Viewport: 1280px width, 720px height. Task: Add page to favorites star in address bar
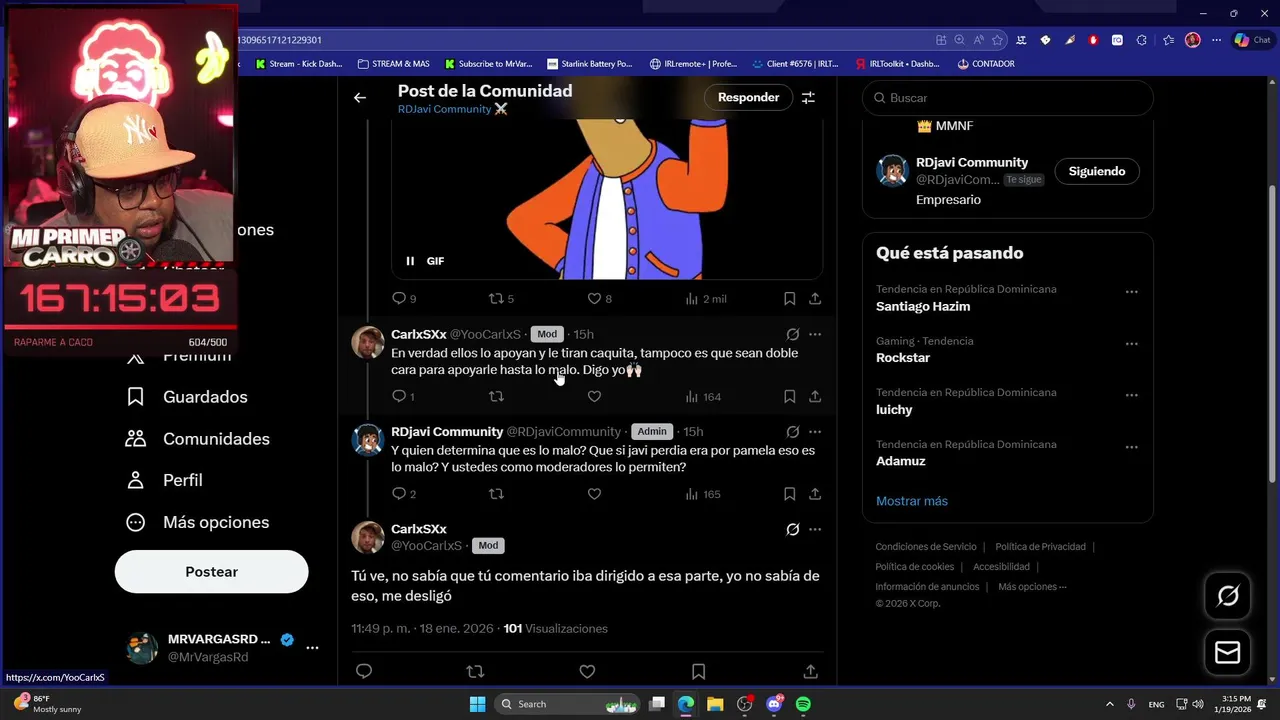(999, 40)
